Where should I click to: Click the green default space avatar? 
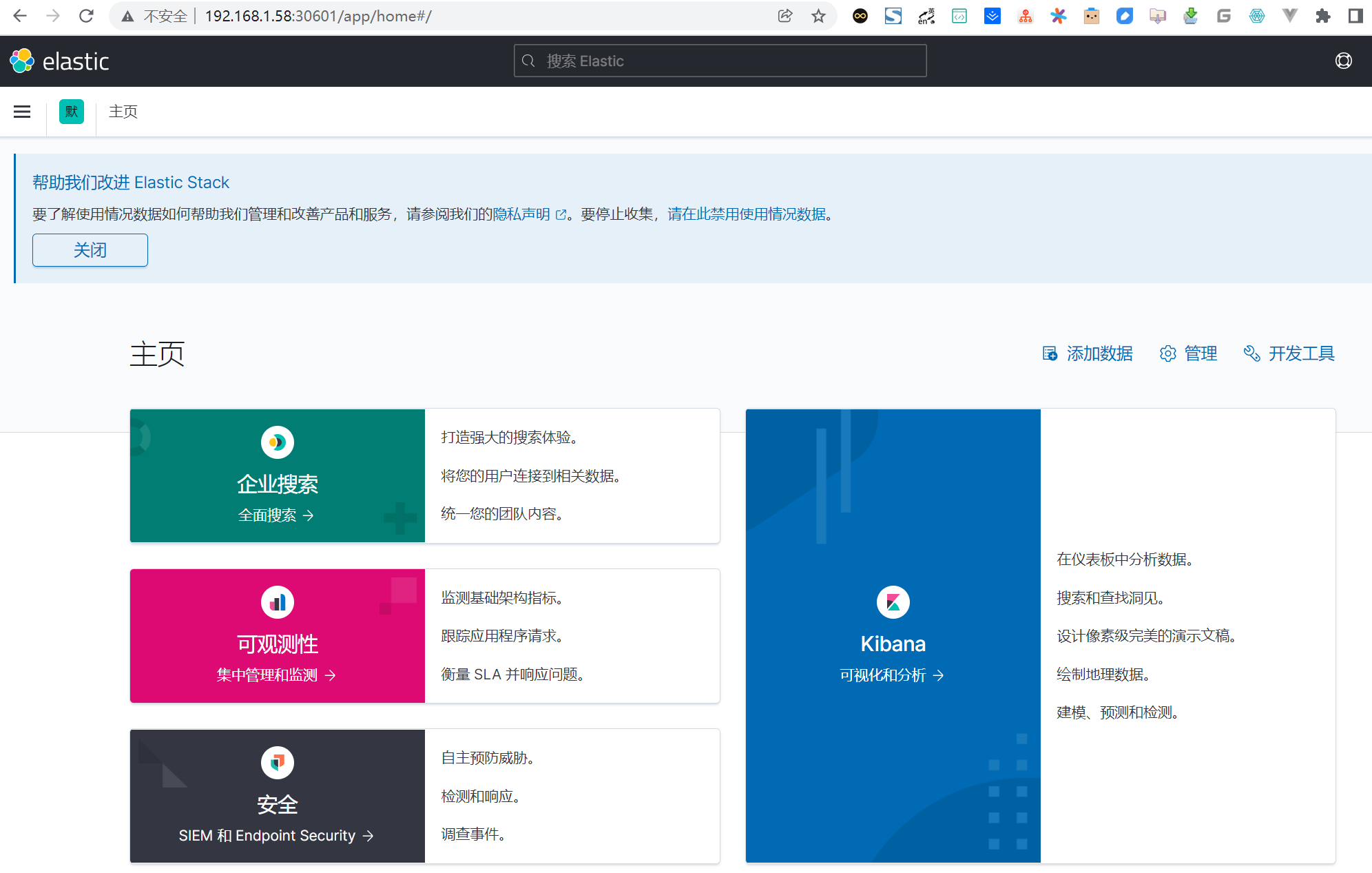[x=72, y=112]
